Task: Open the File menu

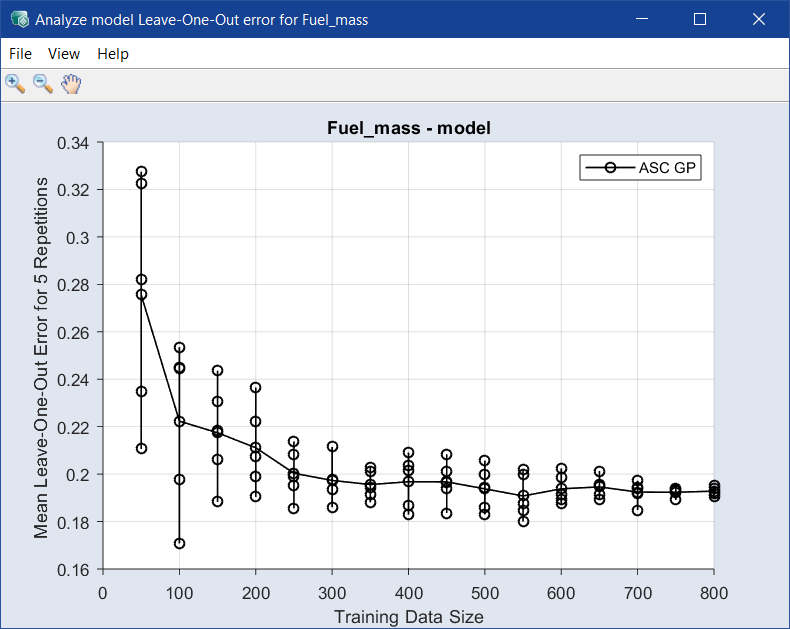Action: pos(20,54)
